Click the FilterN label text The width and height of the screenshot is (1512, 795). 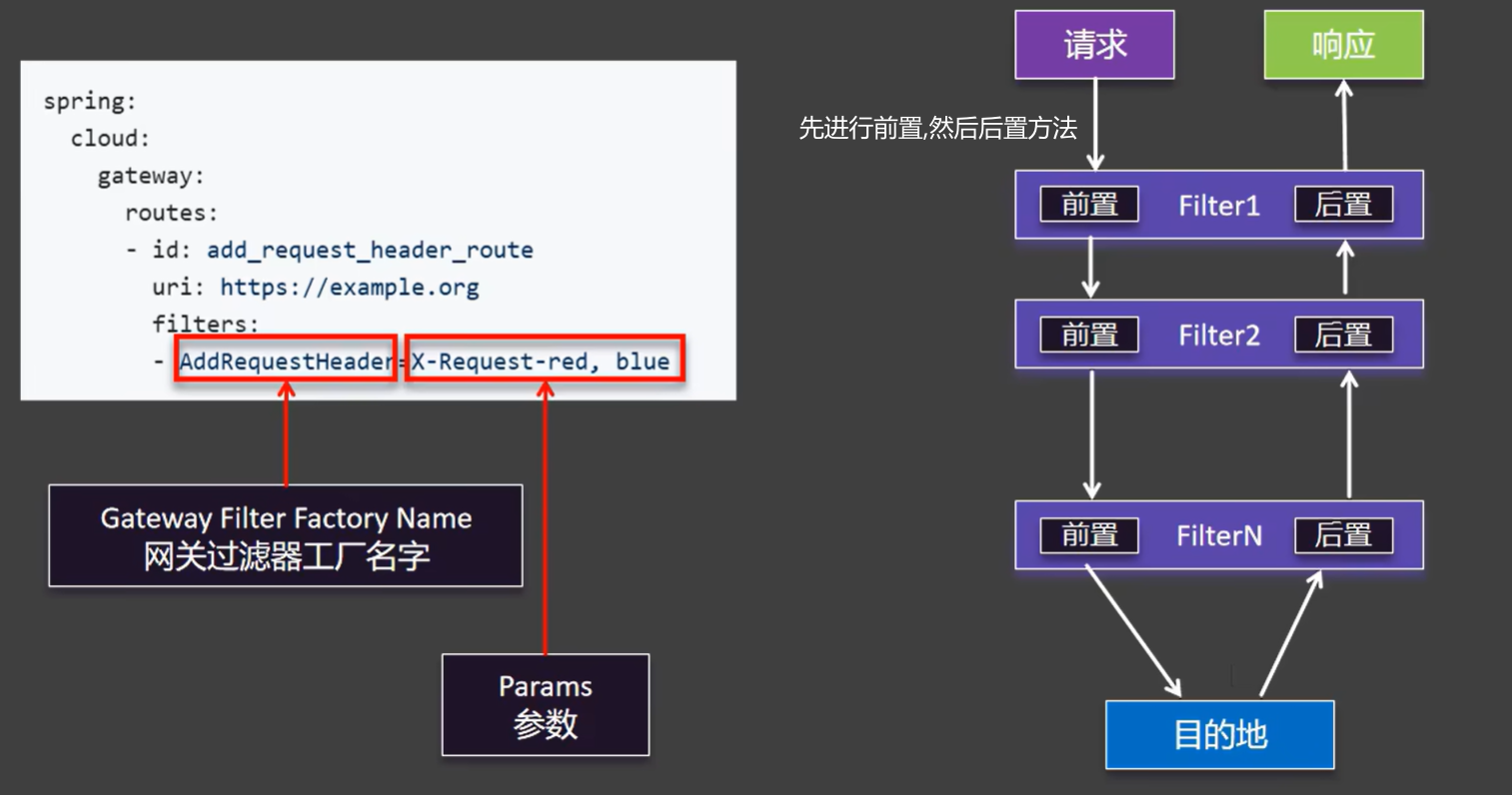point(1218,536)
